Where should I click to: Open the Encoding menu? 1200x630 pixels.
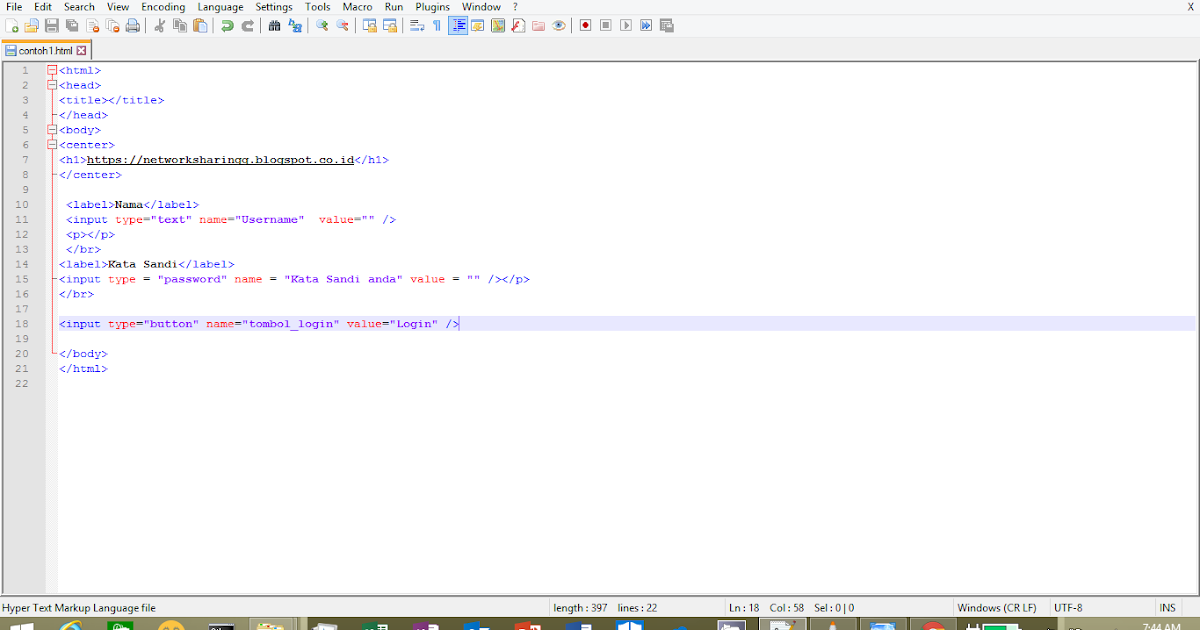(x=163, y=6)
